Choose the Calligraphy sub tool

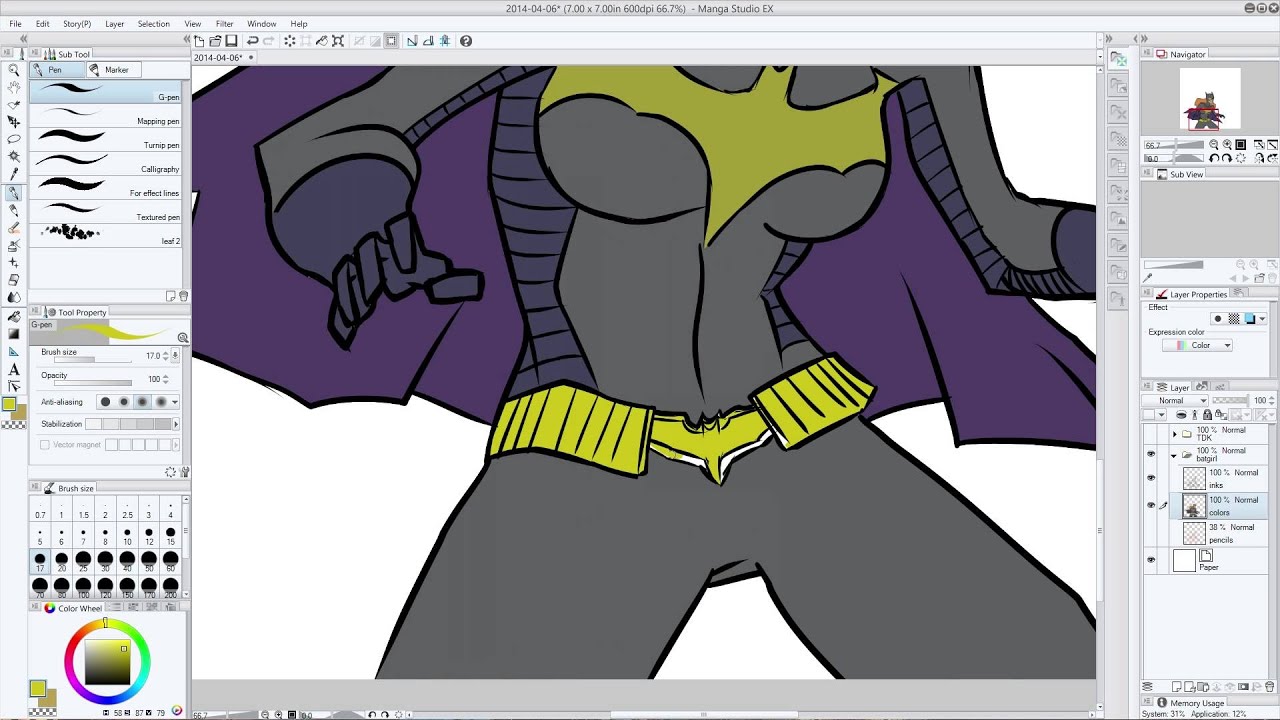pos(106,162)
